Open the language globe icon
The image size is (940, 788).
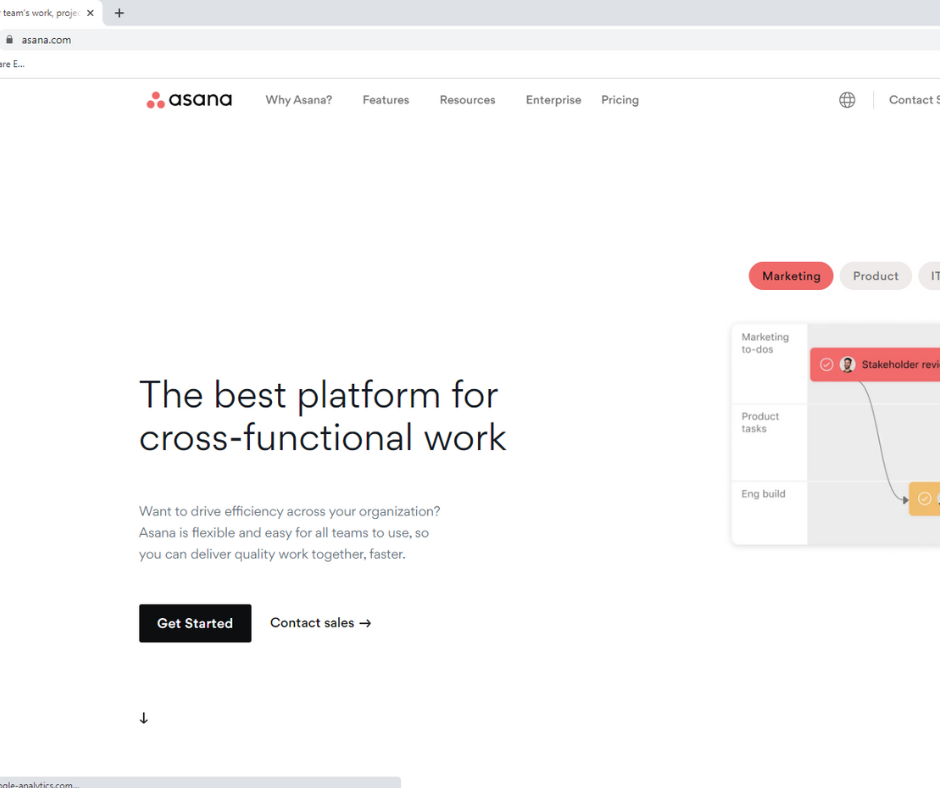pyautogui.click(x=847, y=100)
